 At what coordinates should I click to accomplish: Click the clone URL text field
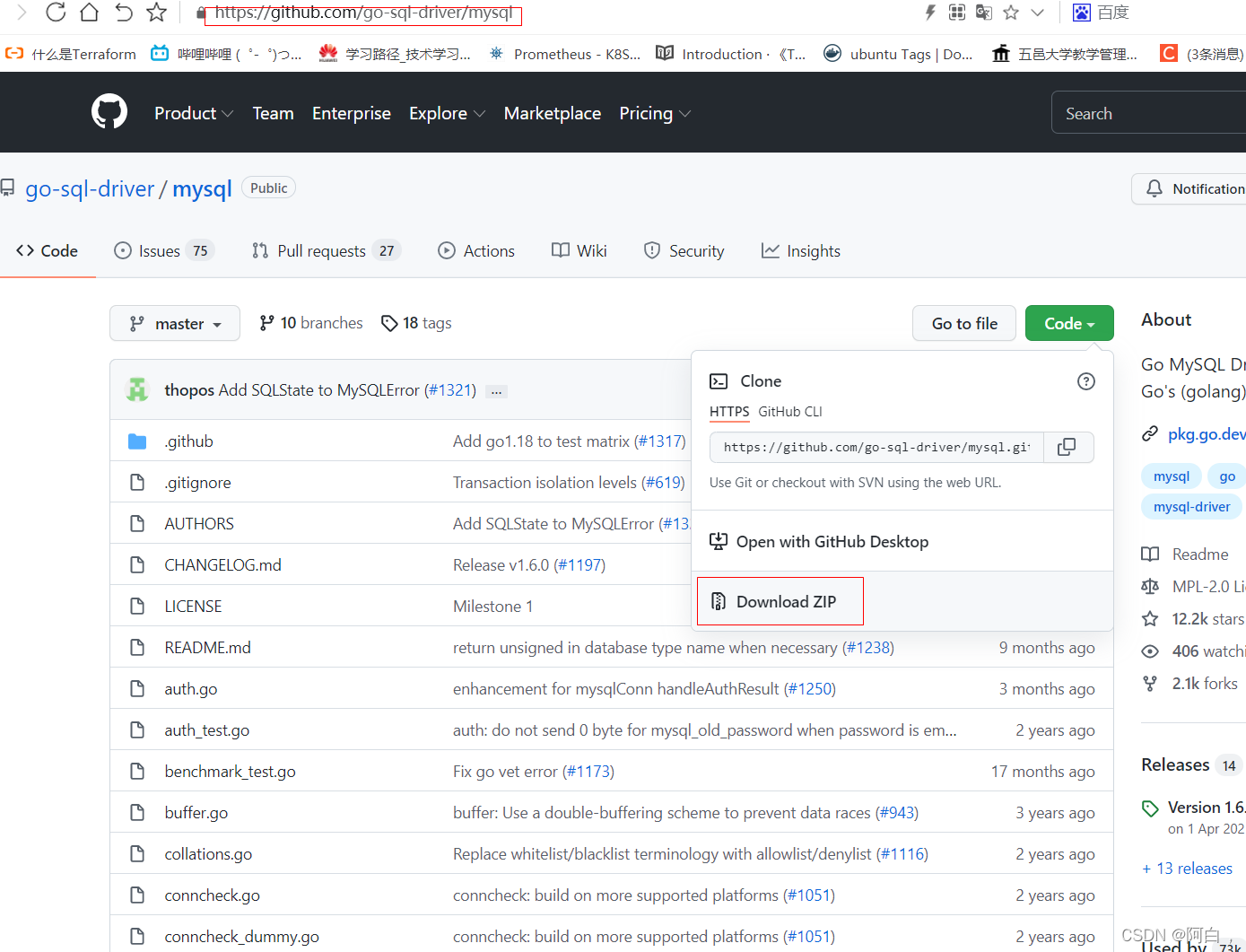coord(876,447)
